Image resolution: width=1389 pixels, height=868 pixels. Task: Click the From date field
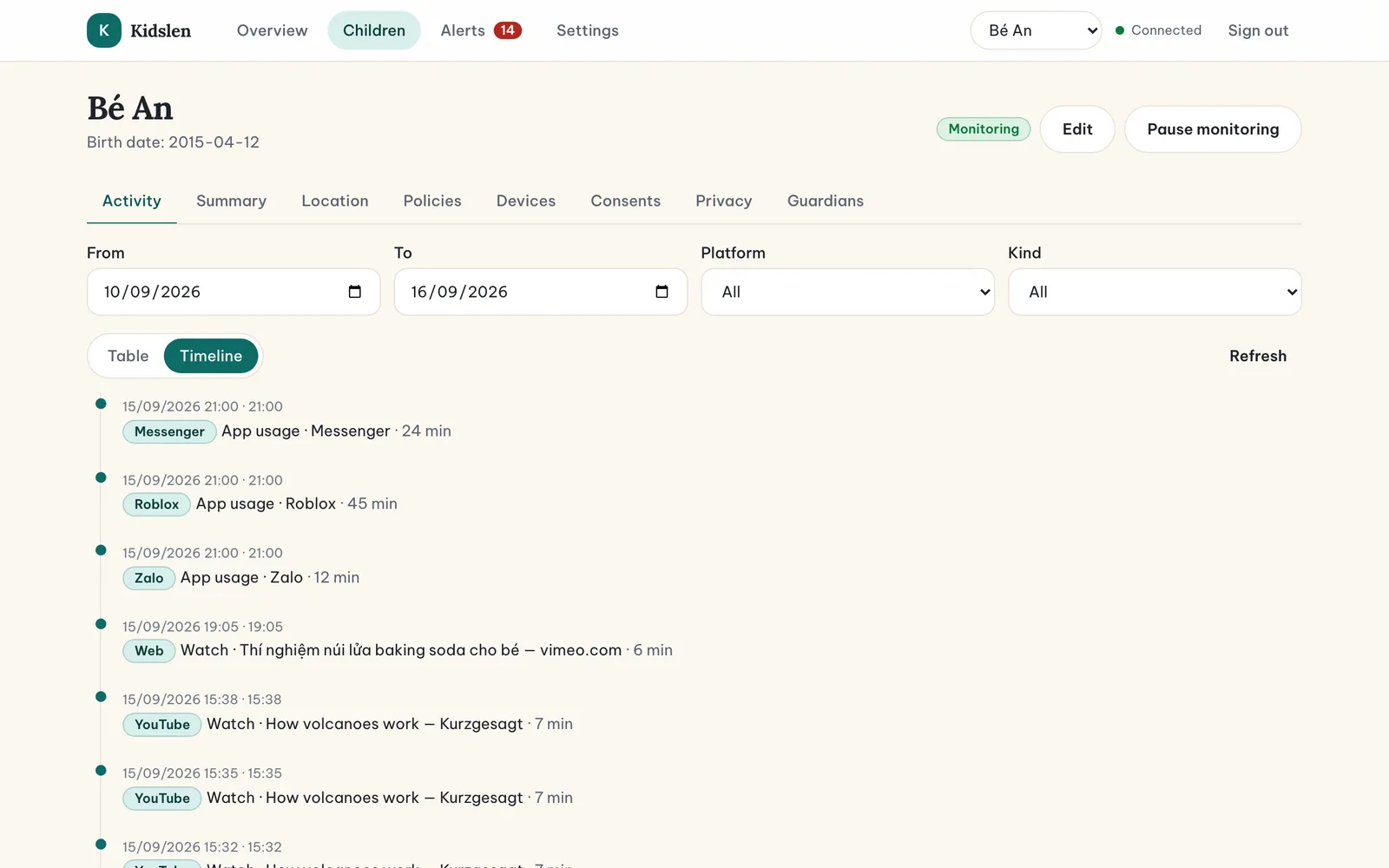[x=234, y=292]
